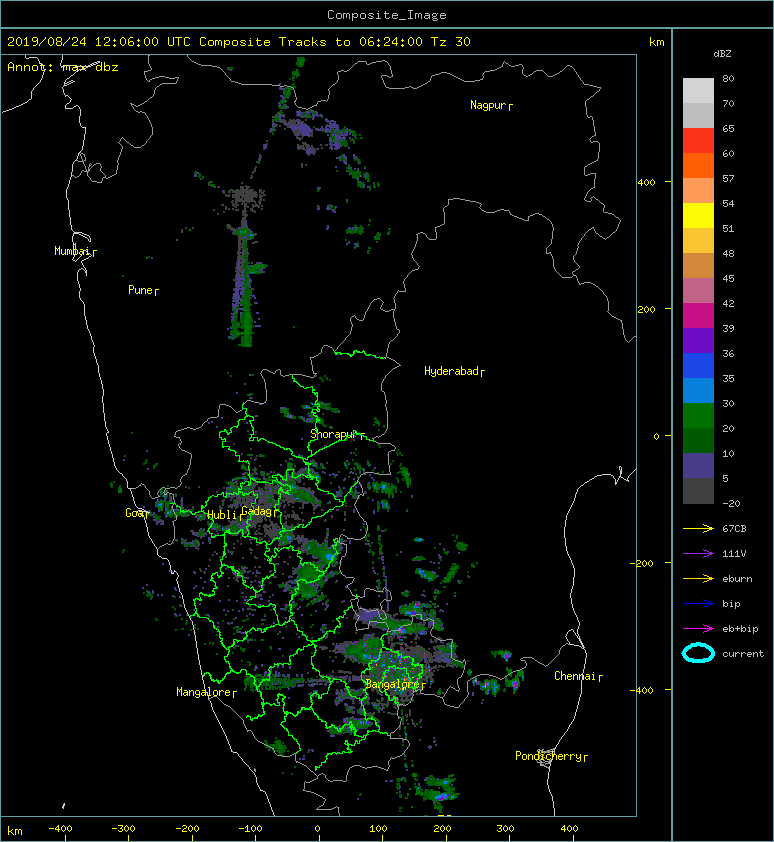Click the -200 tick on vertical axis
This screenshot has height=842, width=774.
coord(642,563)
